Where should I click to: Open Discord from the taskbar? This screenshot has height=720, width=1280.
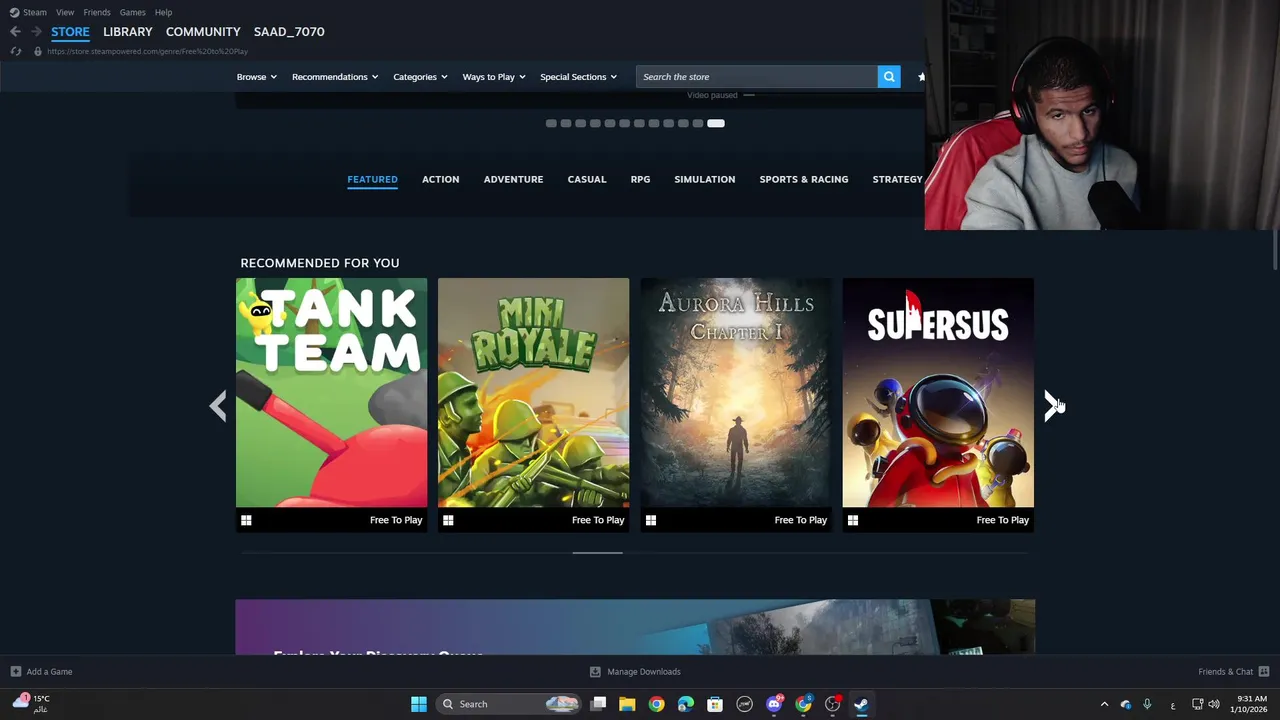click(774, 704)
